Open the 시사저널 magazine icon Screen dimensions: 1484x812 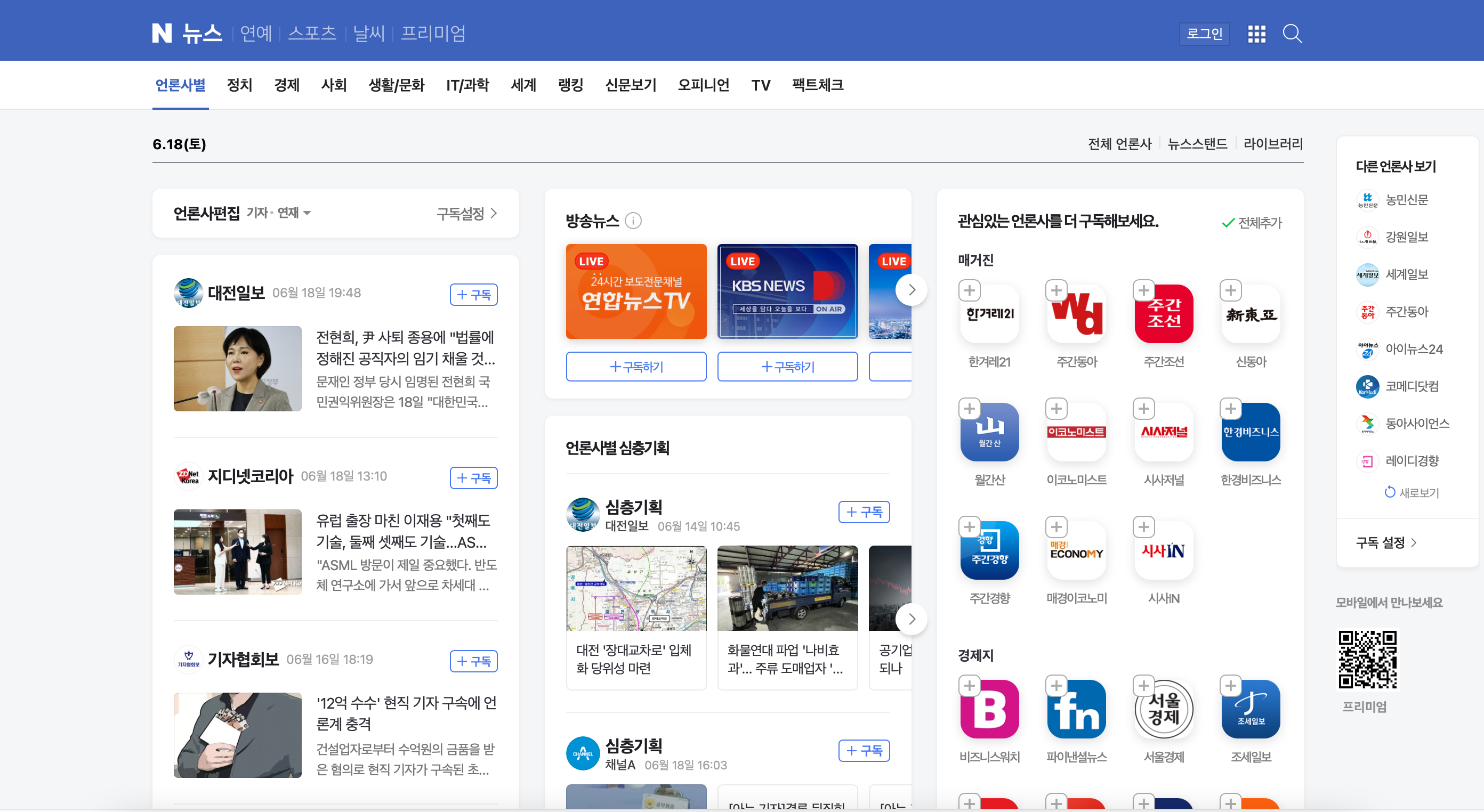tap(1164, 432)
